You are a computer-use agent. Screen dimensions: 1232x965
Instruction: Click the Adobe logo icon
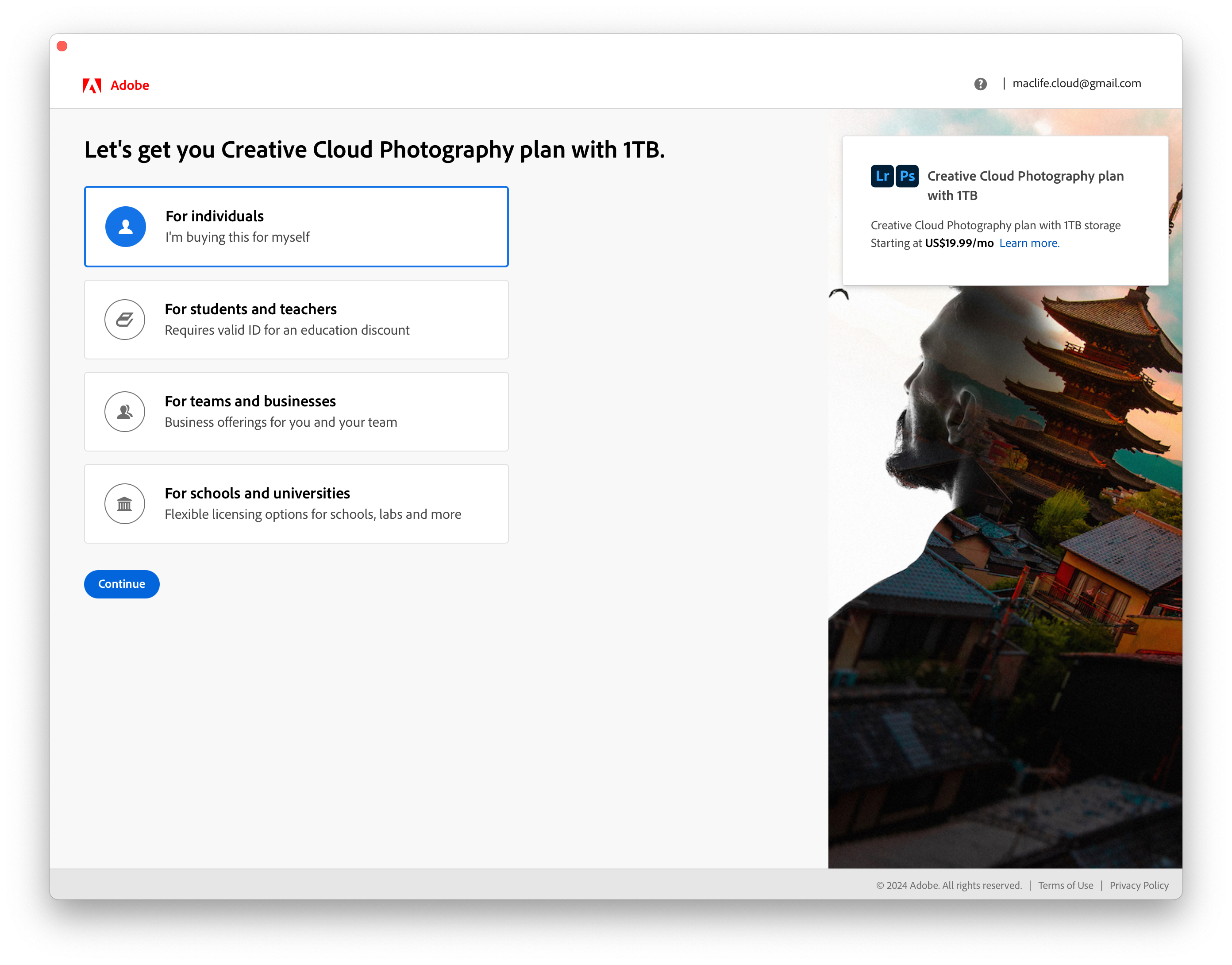coord(92,85)
